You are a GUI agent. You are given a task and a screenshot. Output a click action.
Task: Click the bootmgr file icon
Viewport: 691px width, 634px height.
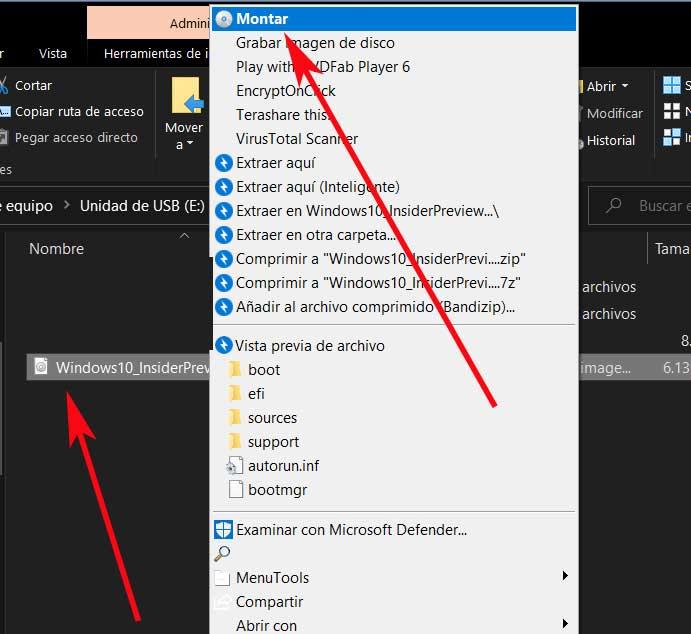click(x=236, y=489)
